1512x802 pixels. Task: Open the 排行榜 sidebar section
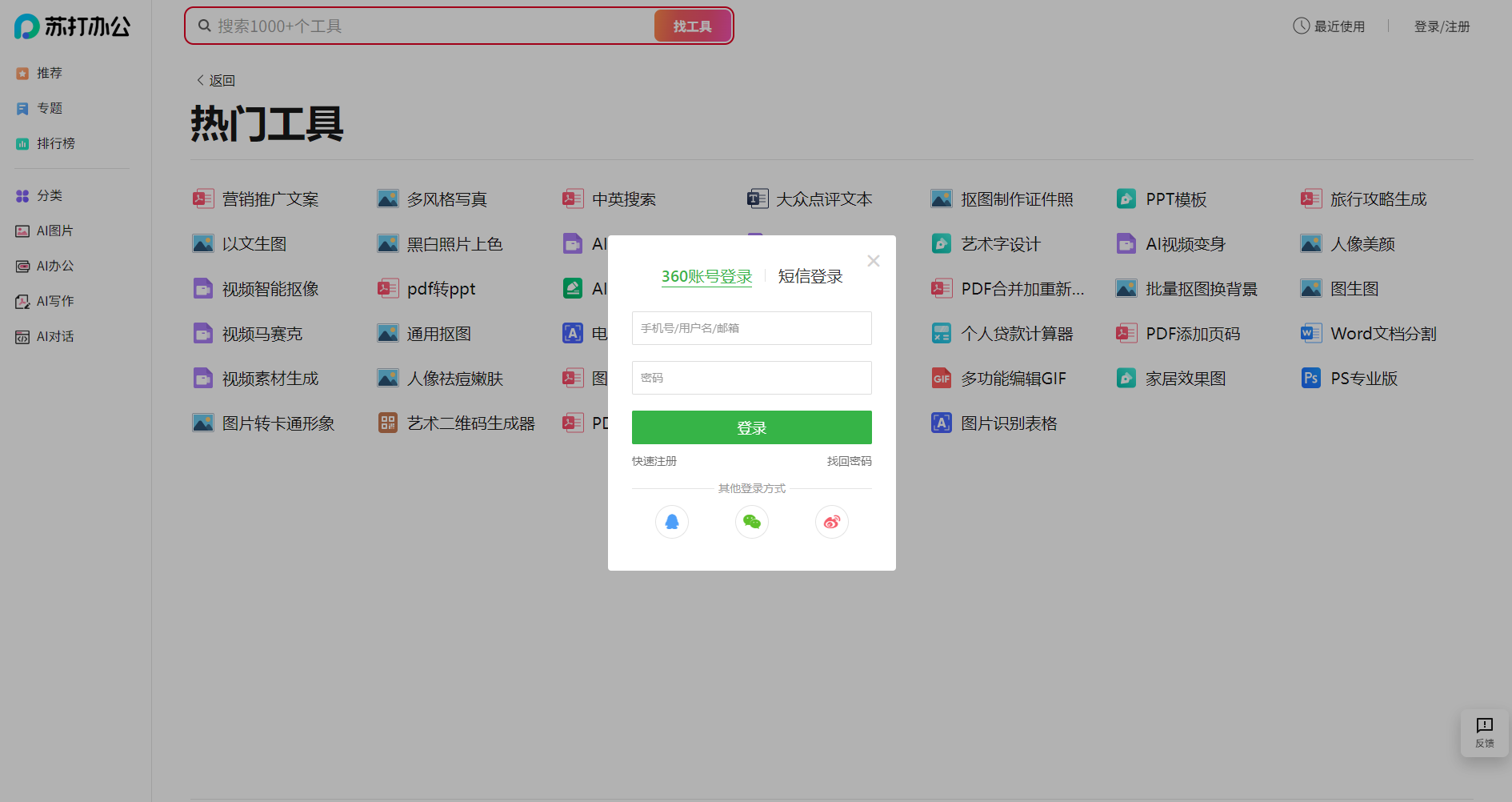click(56, 142)
